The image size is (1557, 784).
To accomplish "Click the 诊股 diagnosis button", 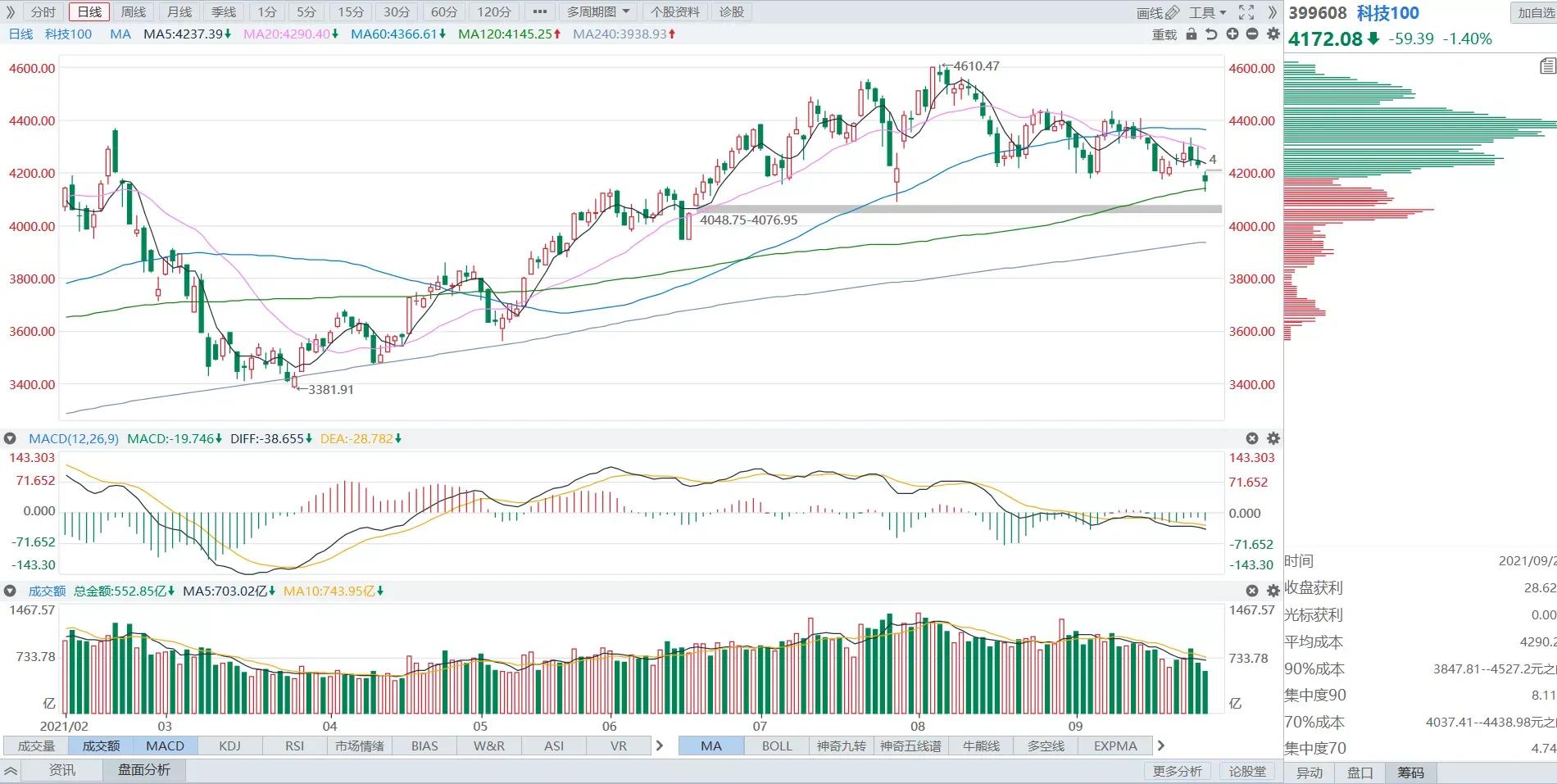I will (x=732, y=12).
